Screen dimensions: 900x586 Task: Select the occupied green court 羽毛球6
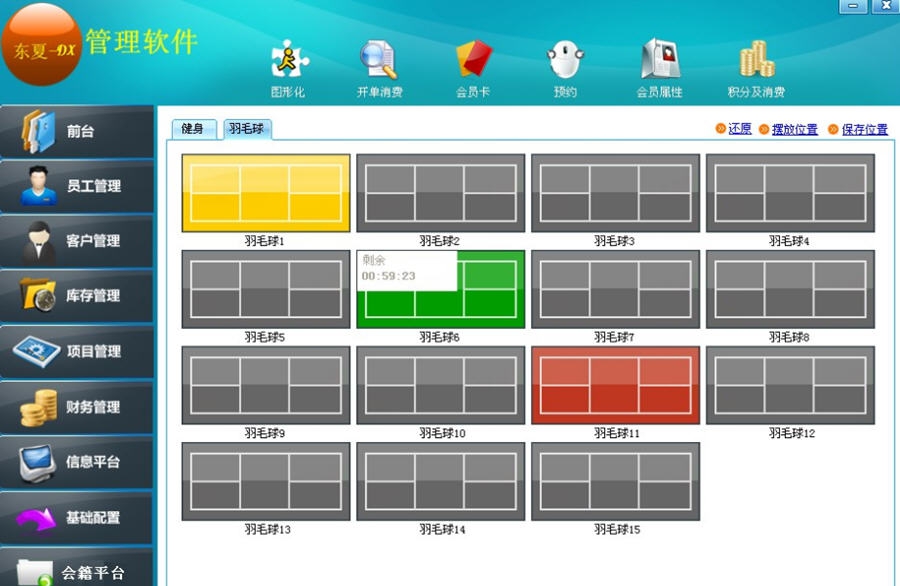coord(442,290)
